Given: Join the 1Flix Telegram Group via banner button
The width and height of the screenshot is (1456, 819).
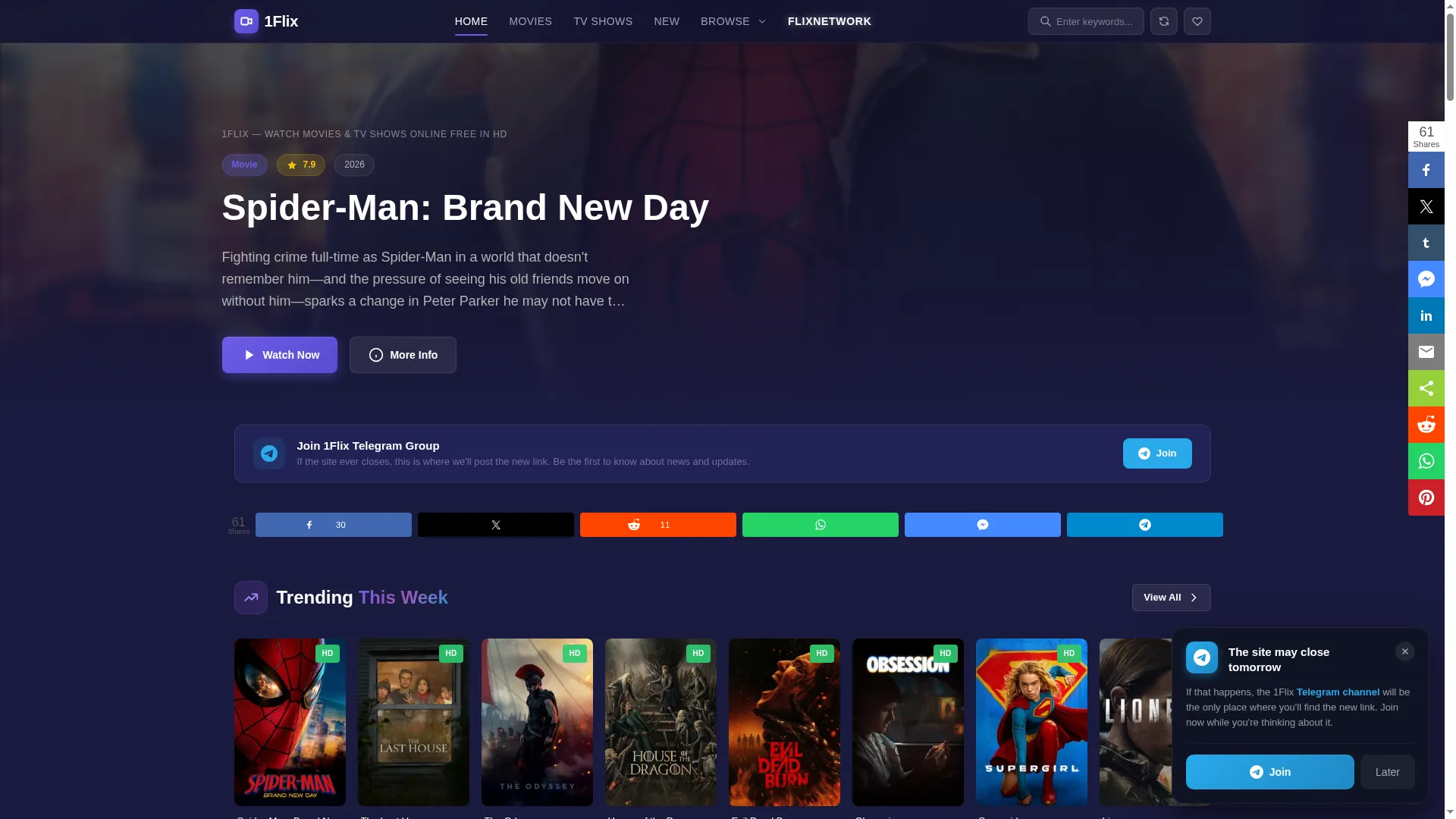Looking at the screenshot, I should 1157,453.
